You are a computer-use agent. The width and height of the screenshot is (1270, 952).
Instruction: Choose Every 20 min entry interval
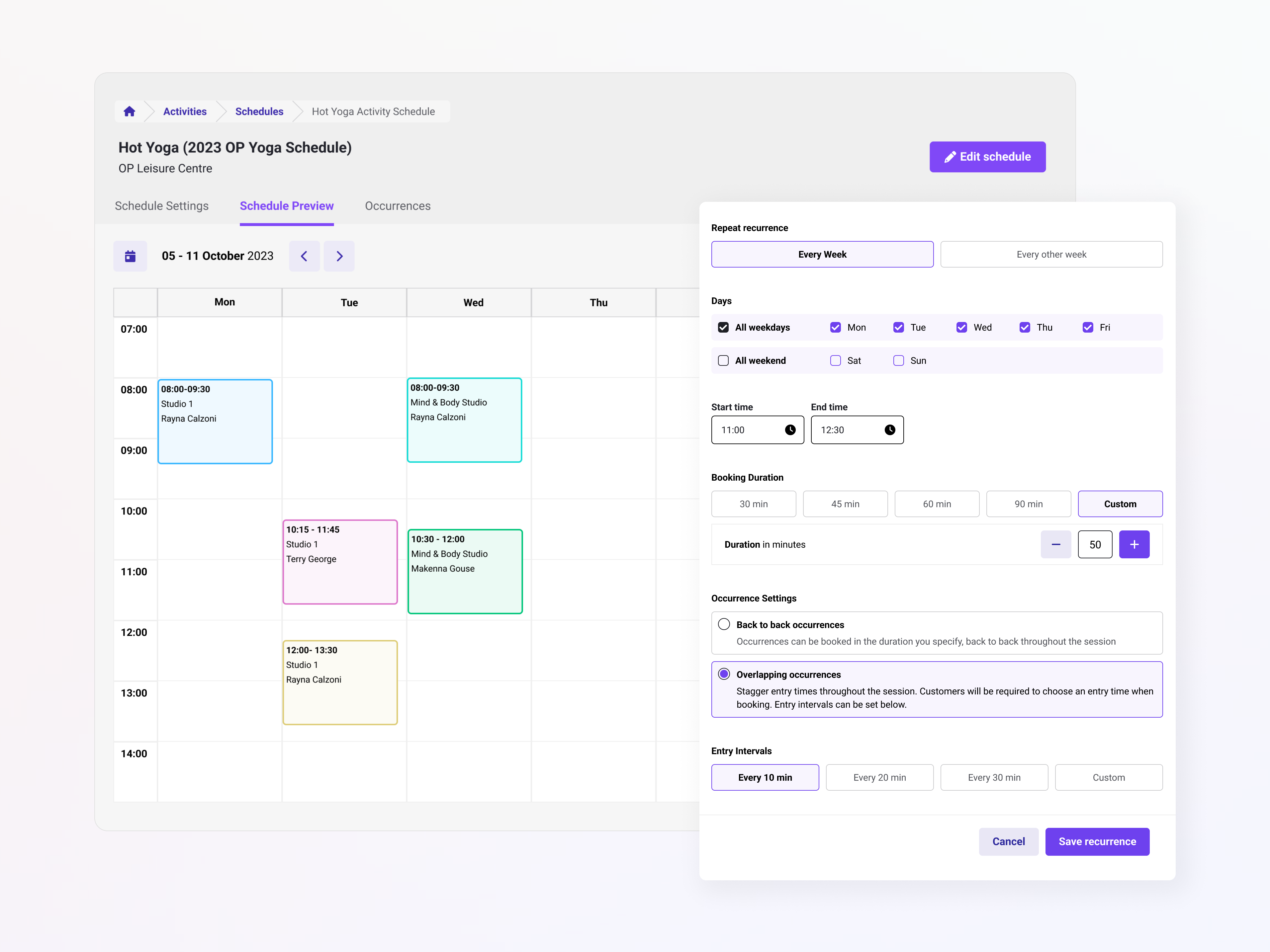(x=879, y=777)
